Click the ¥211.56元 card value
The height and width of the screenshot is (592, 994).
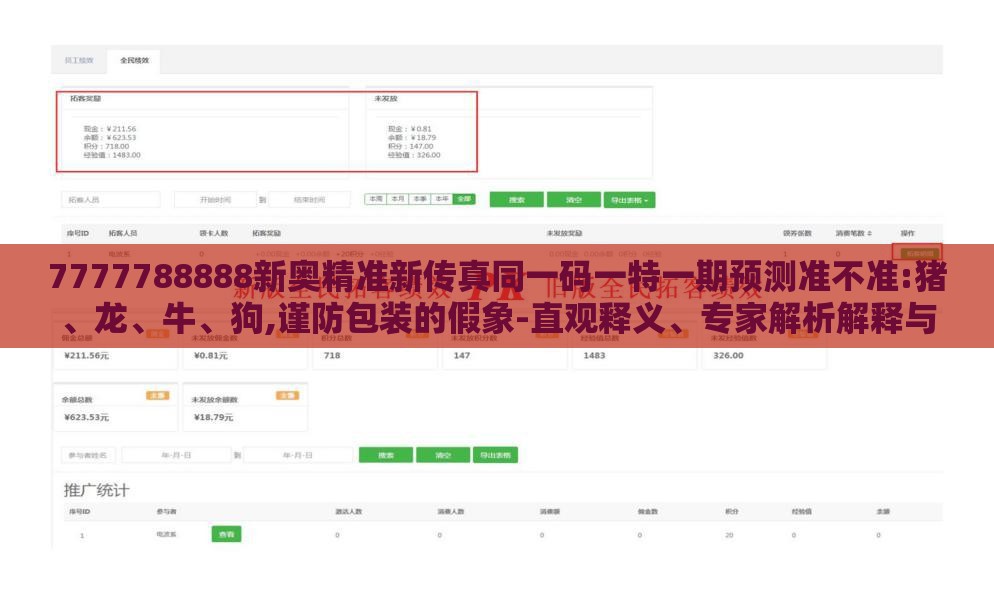87,356
